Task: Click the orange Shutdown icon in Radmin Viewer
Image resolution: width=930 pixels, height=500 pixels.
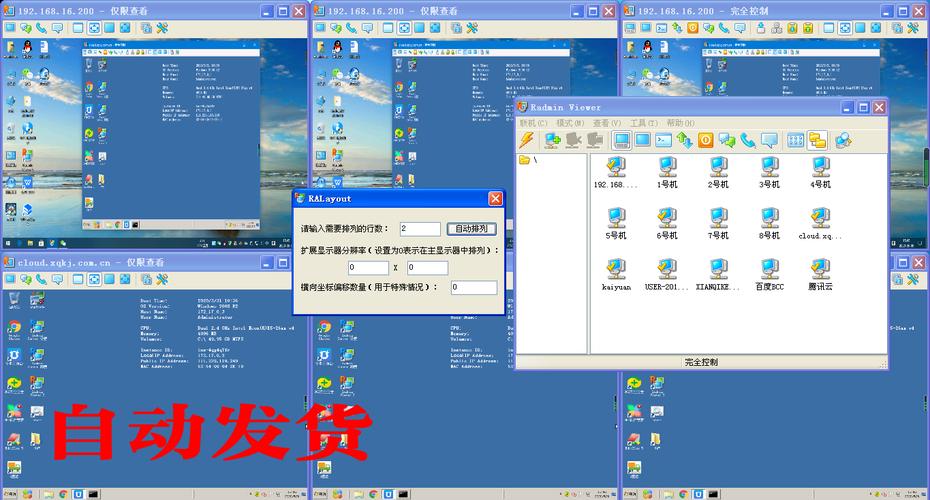Action: coord(705,141)
